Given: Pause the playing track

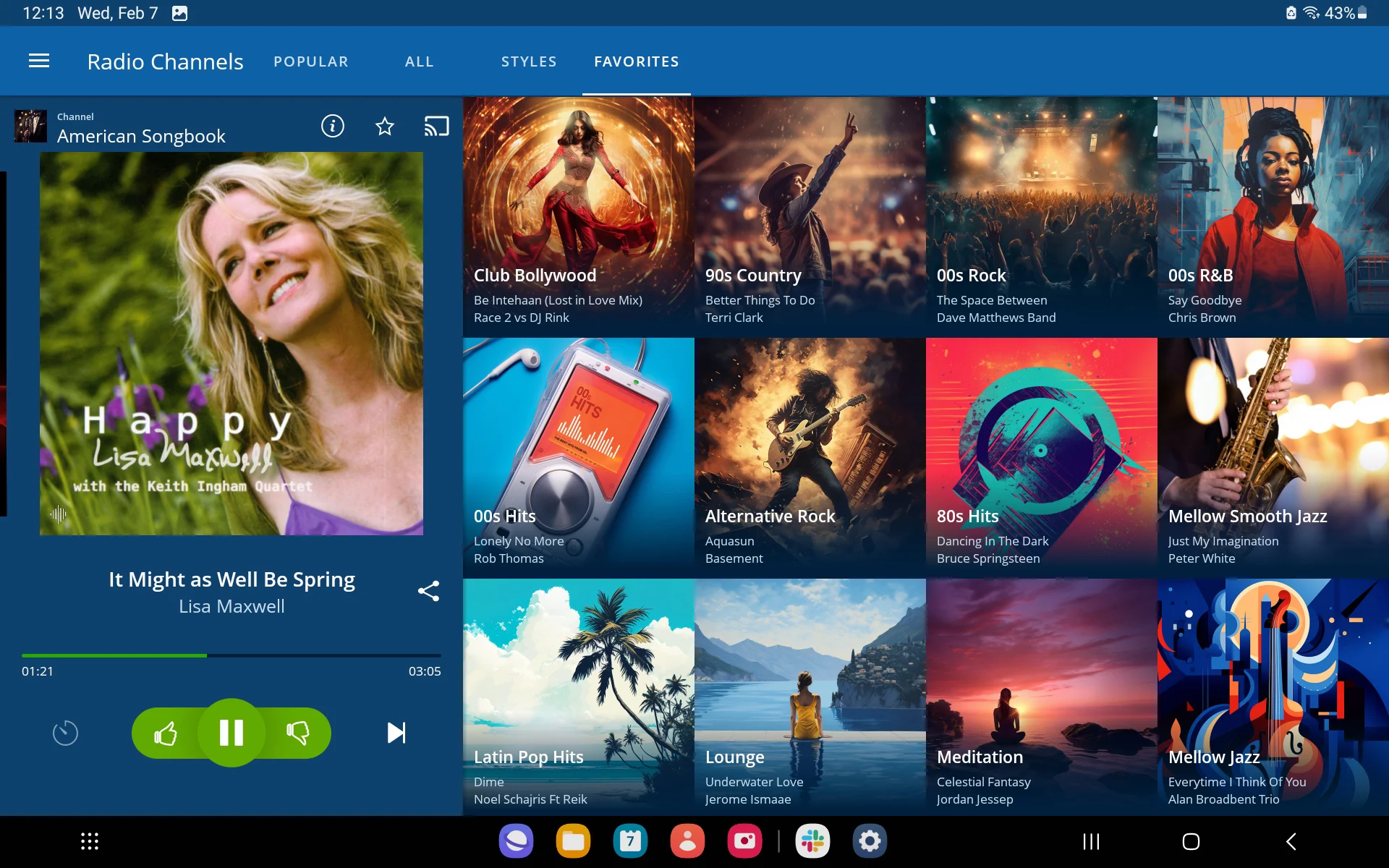Looking at the screenshot, I should pyautogui.click(x=231, y=733).
